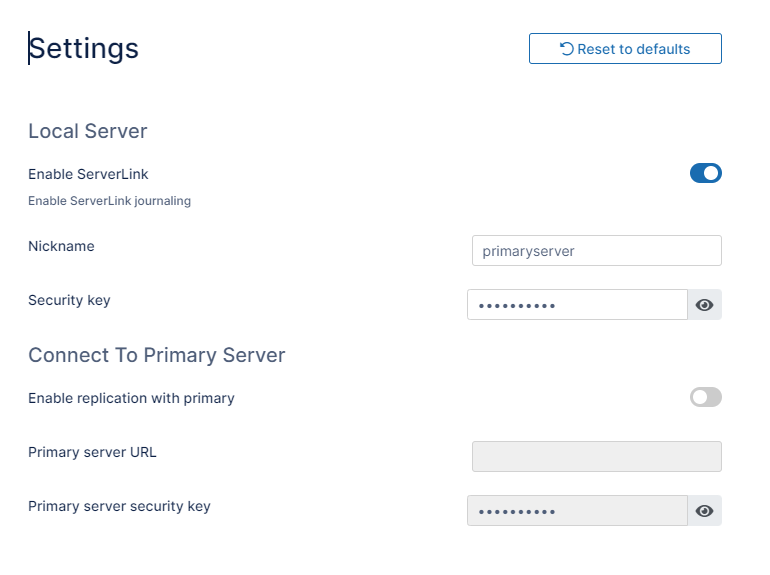770x575 pixels.
Task: Select the Primary server URL text box
Action: (x=596, y=457)
